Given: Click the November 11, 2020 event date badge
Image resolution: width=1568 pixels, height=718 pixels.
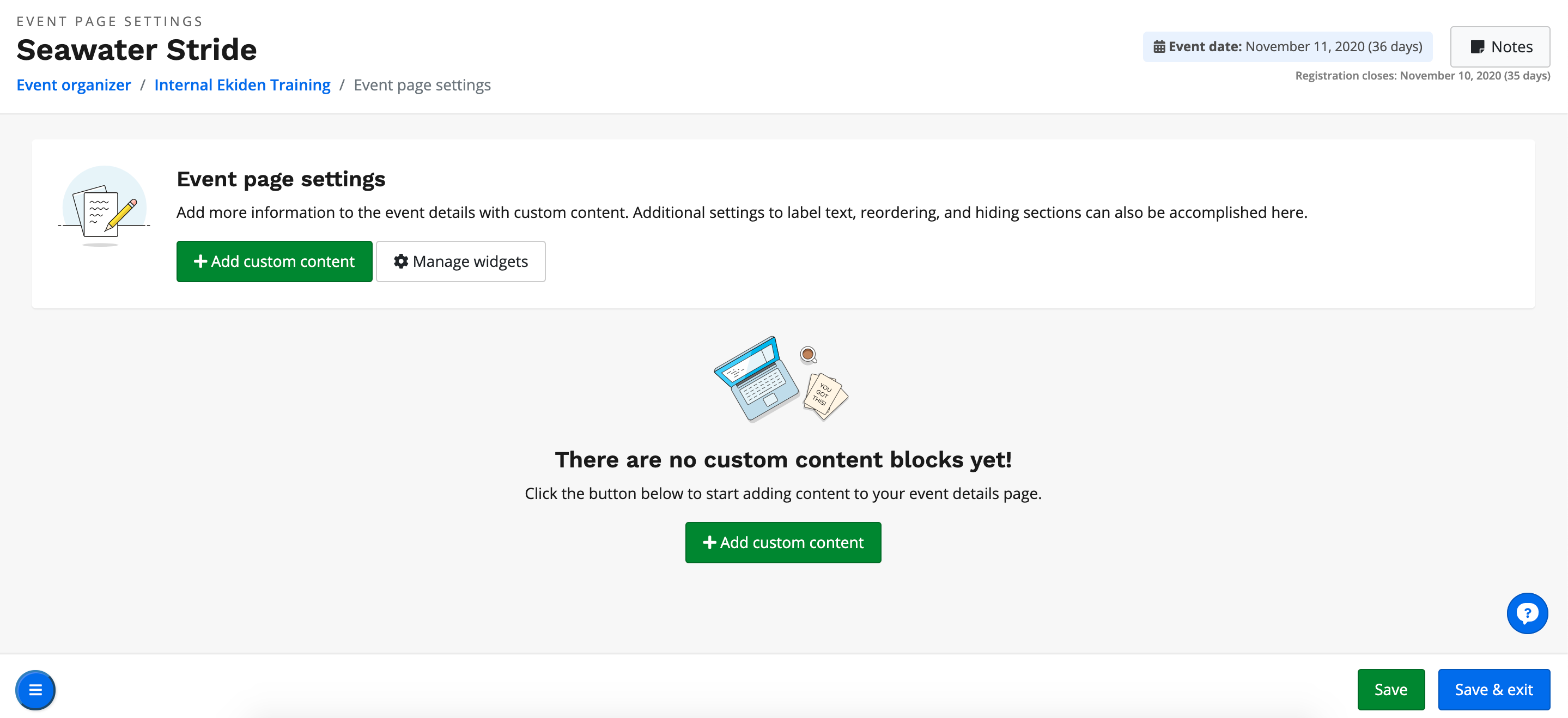Looking at the screenshot, I should coord(1287,47).
